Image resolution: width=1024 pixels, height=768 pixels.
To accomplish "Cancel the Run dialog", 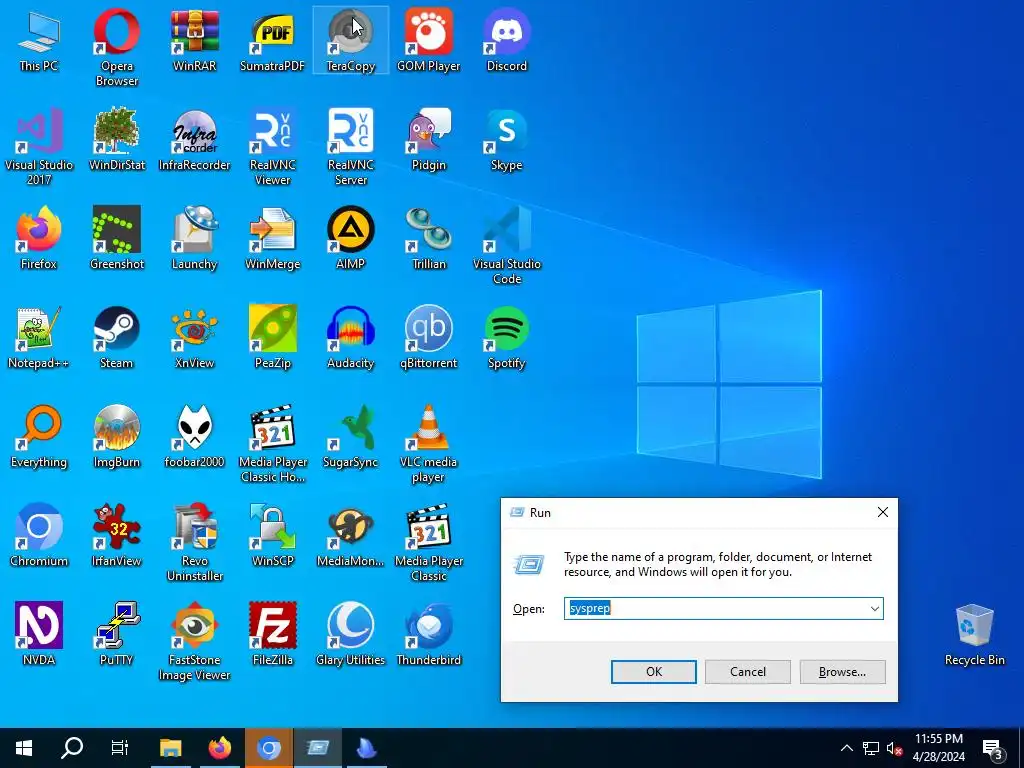I will [x=748, y=672].
